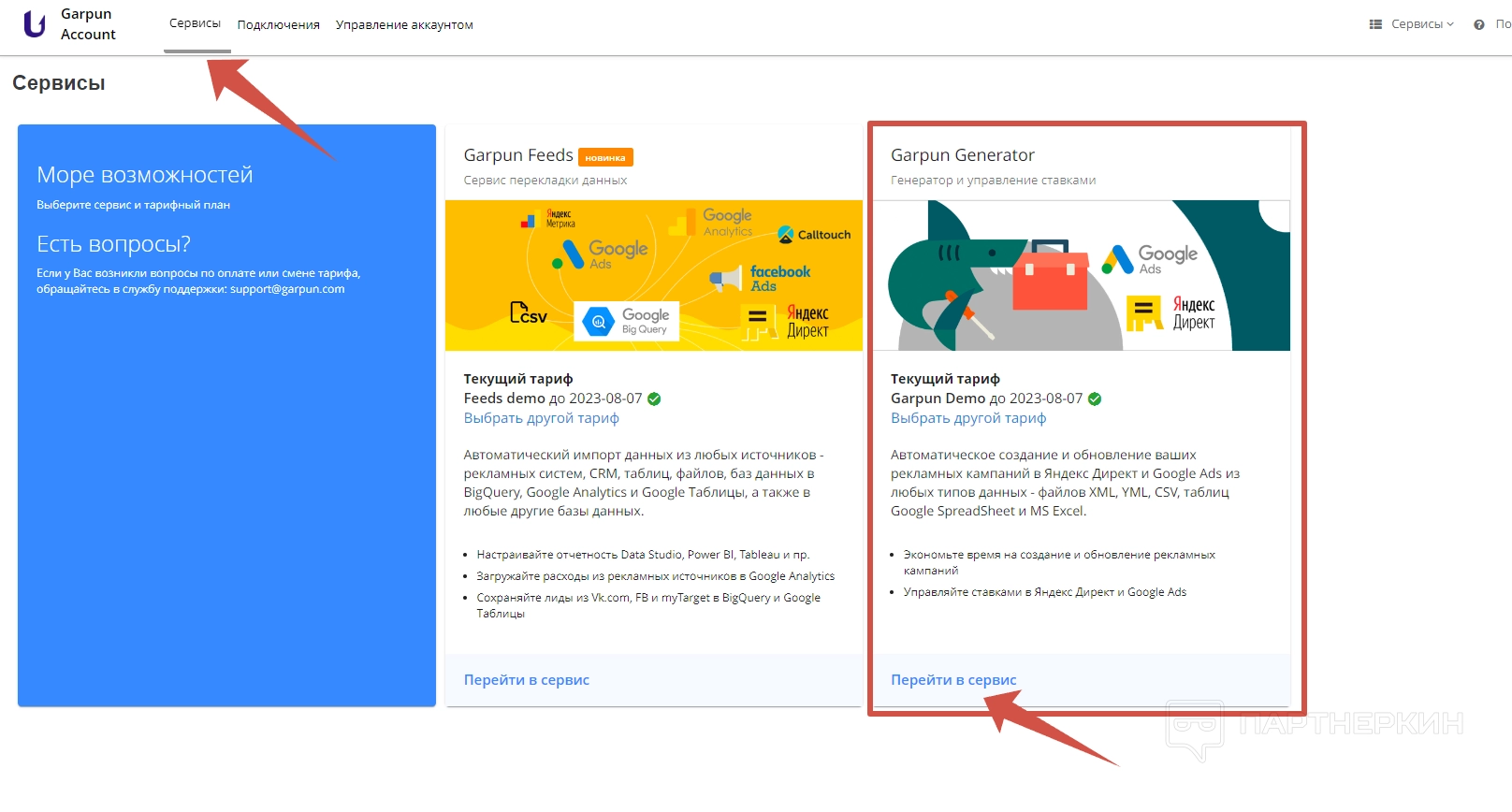Click the Море возможностей heading
The image size is (1512, 812).
tap(145, 175)
